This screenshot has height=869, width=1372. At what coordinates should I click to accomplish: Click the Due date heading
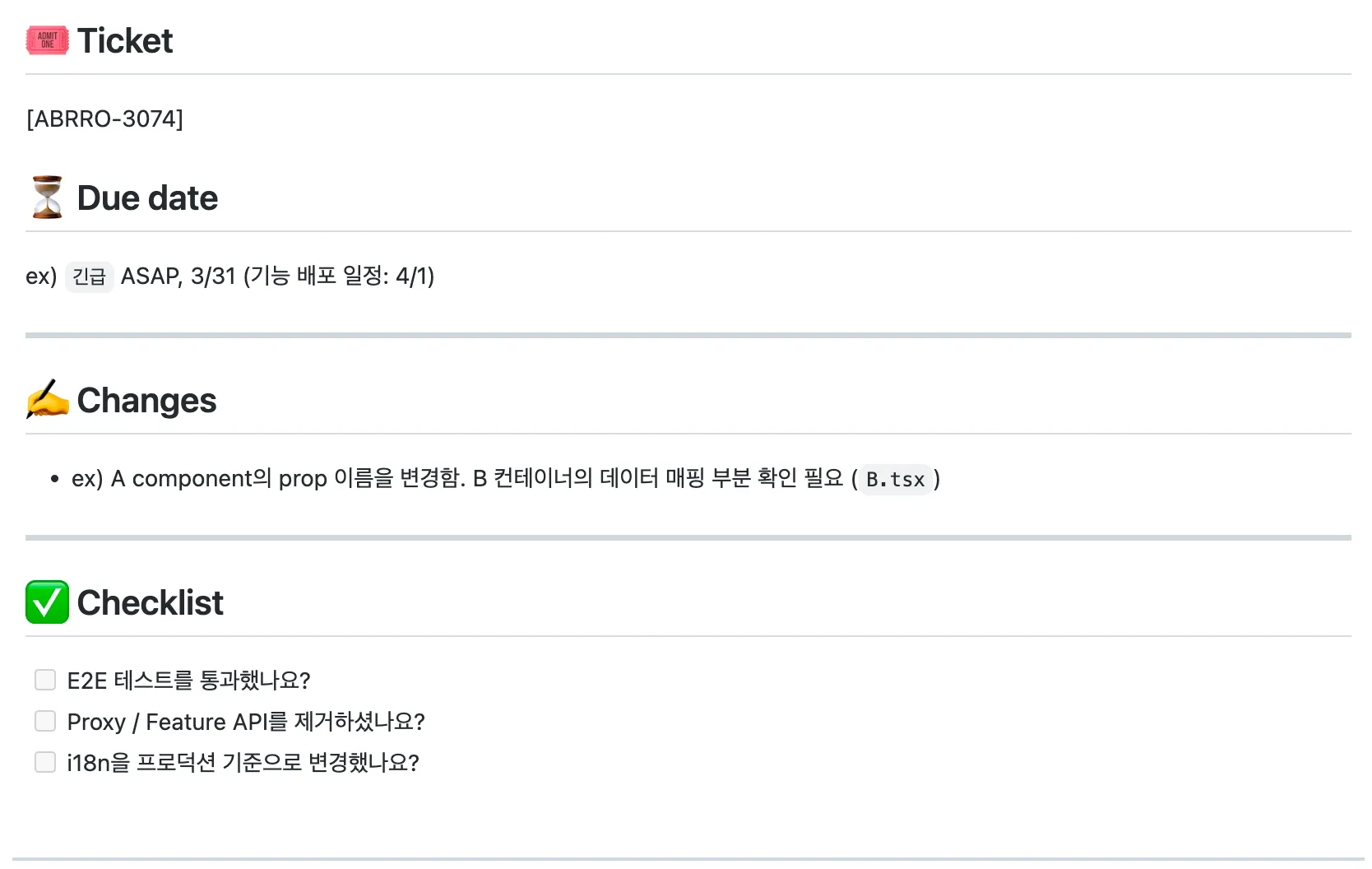point(147,197)
